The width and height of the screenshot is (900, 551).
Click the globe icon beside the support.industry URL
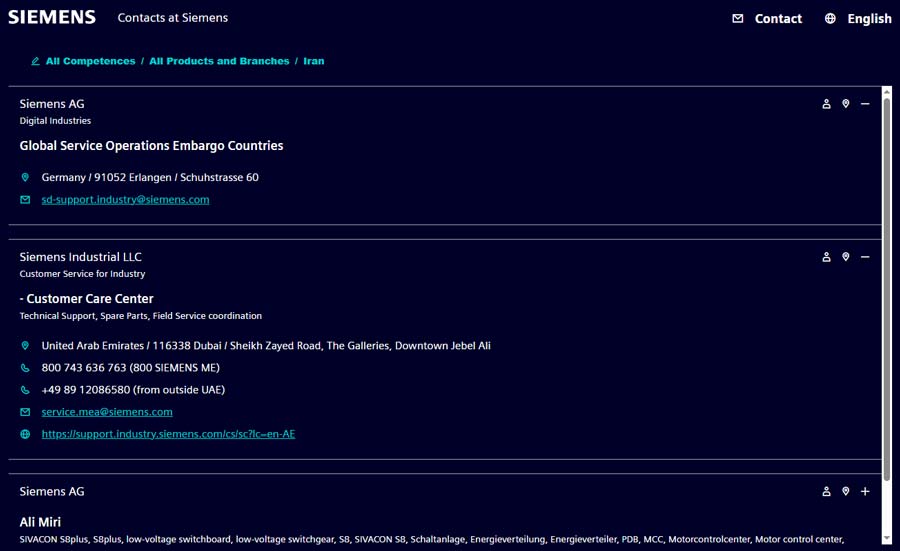tap(25, 434)
